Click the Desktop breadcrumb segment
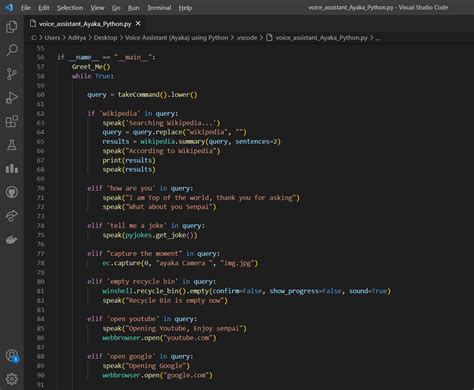 (x=105, y=38)
